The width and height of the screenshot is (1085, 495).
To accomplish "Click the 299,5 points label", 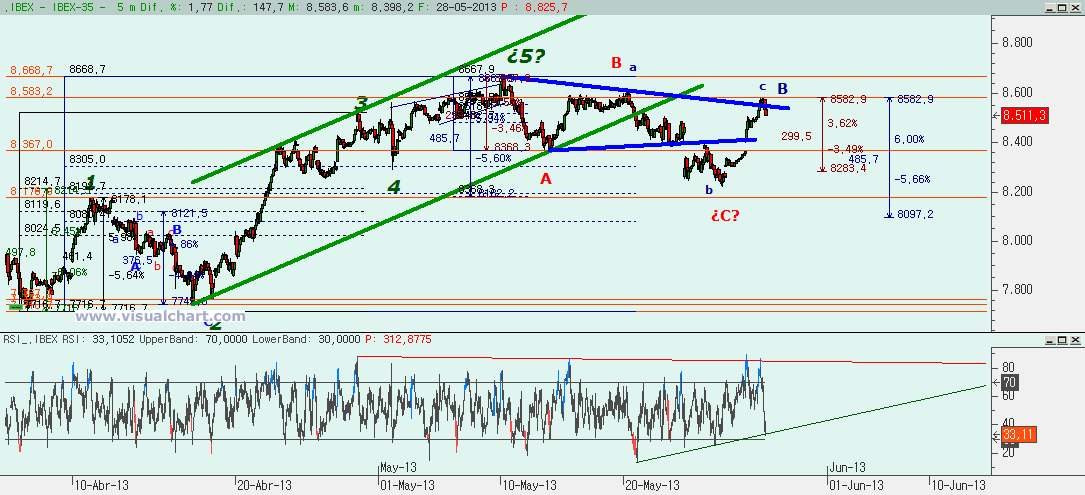I will (x=796, y=136).
